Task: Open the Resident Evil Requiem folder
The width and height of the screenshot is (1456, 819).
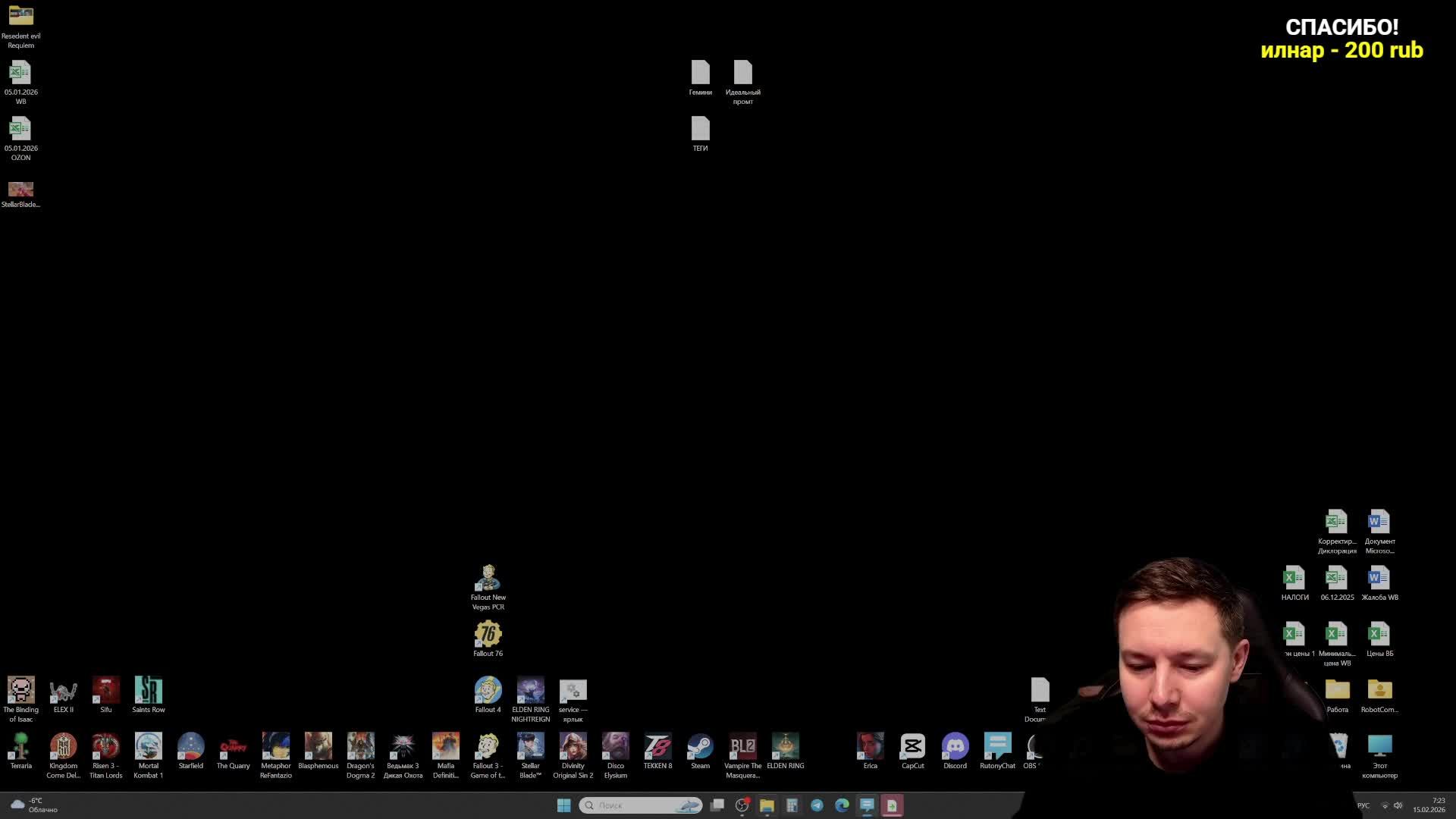Action: click(x=20, y=17)
